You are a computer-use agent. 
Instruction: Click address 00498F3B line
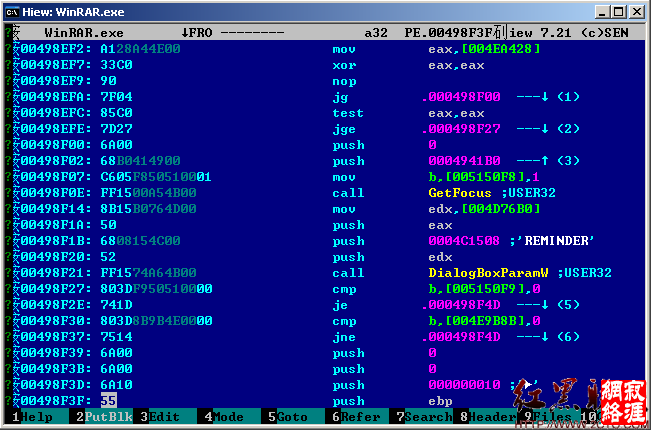tap(56, 369)
